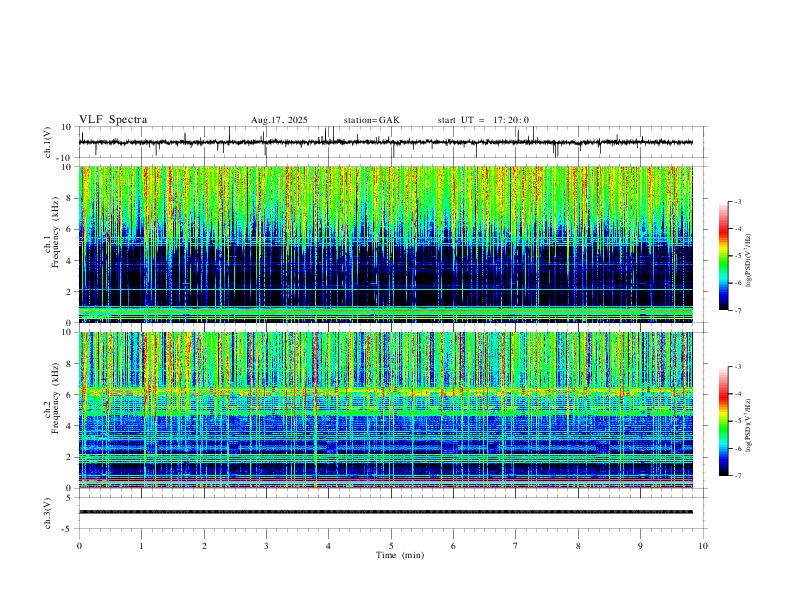Click the time axis tick label '0'
792x612 pixels.
[x=79, y=546]
